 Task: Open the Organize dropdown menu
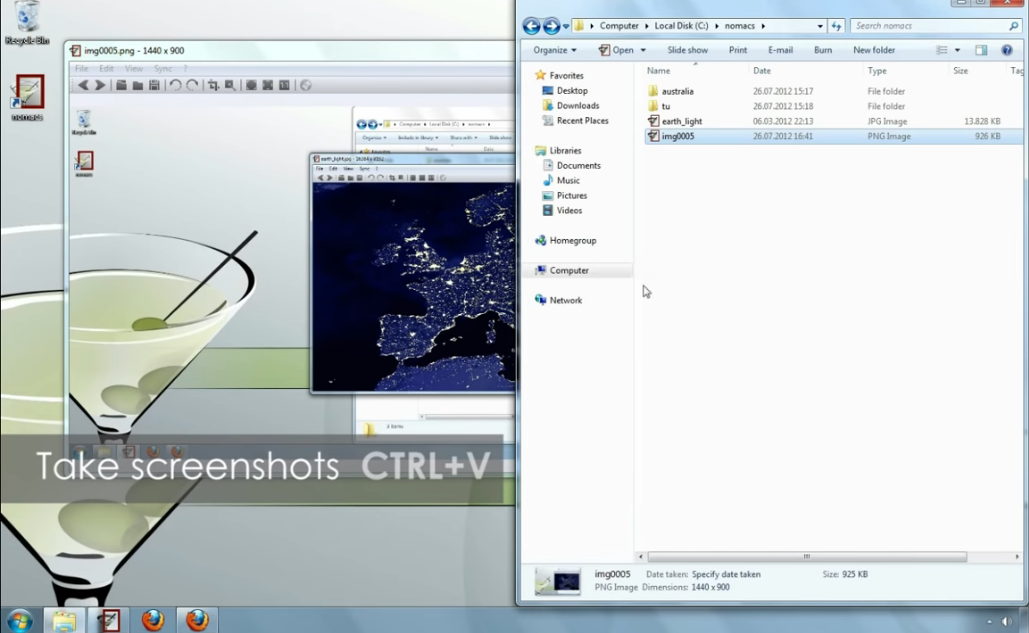555,50
